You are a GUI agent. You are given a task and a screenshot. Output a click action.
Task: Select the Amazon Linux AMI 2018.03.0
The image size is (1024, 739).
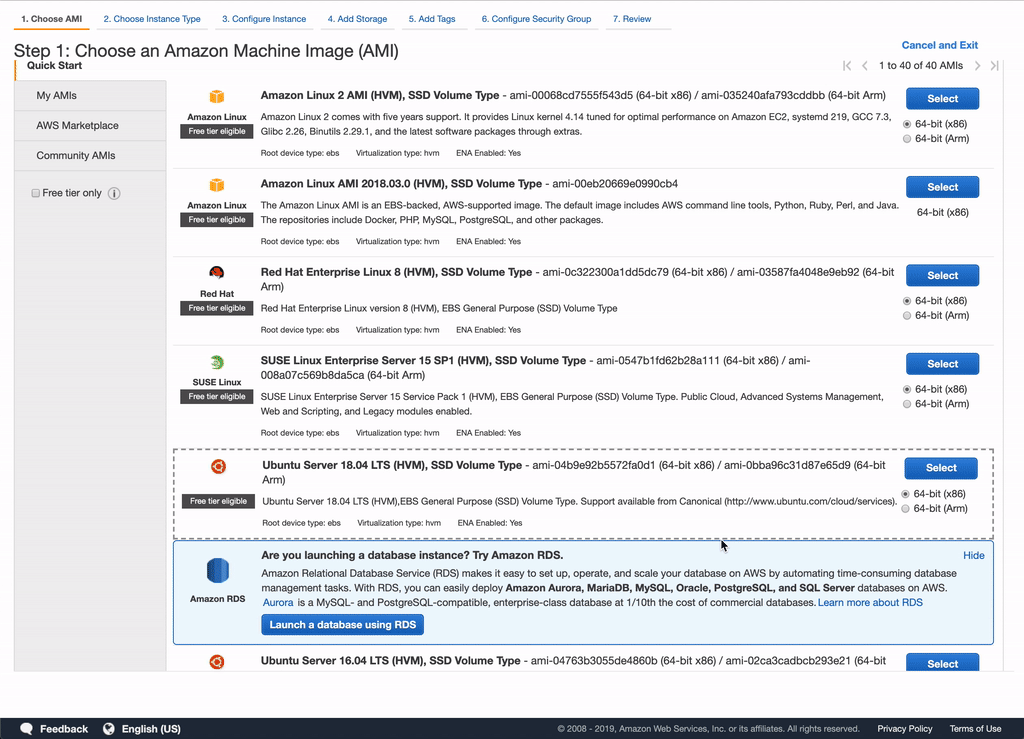click(x=942, y=187)
